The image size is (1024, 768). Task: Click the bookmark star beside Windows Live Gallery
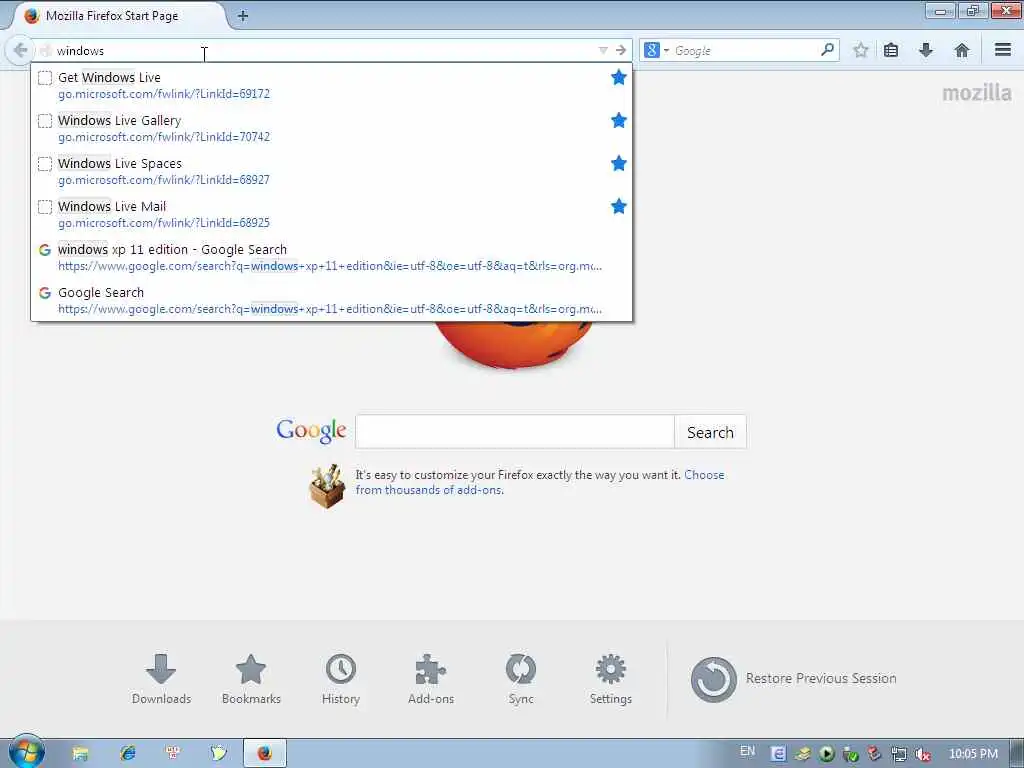(x=618, y=120)
